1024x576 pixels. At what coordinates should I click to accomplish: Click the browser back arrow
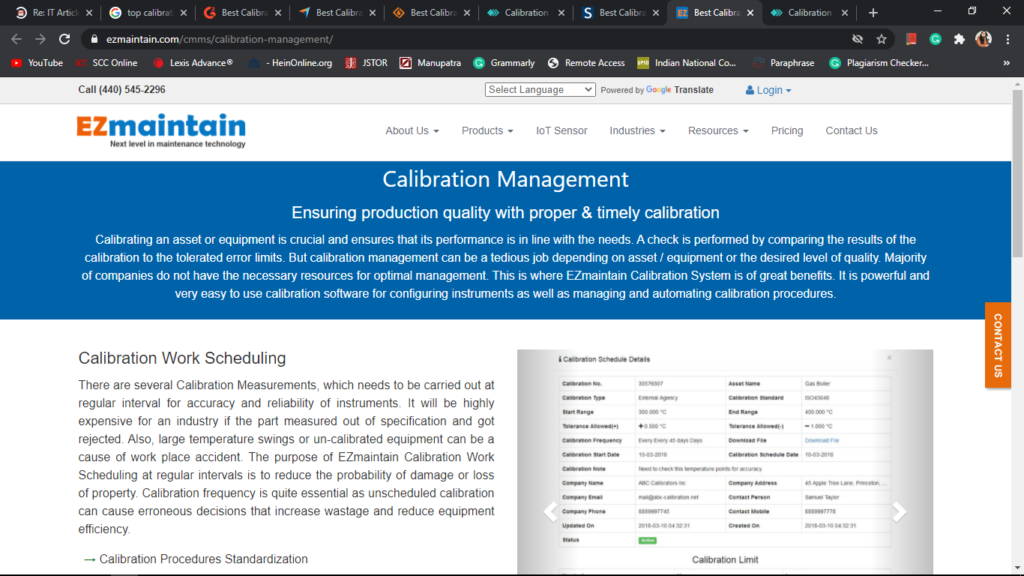[16, 39]
